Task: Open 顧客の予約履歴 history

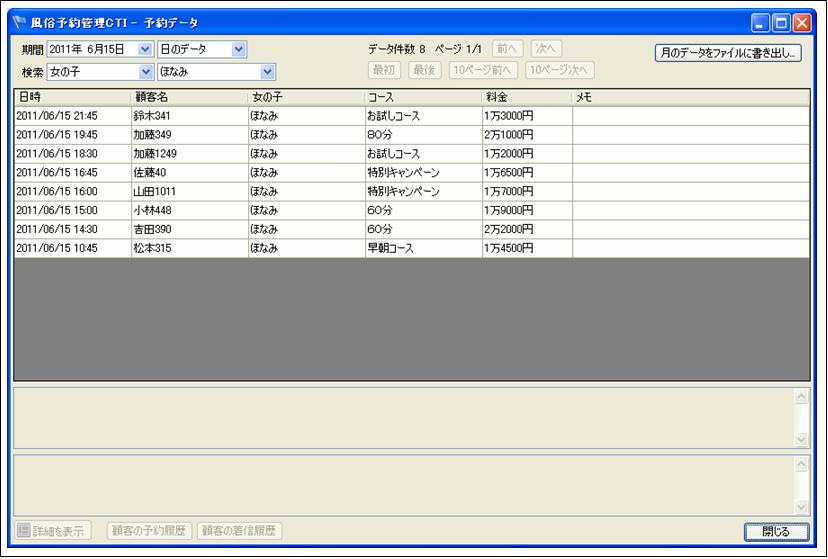Action: point(150,531)
